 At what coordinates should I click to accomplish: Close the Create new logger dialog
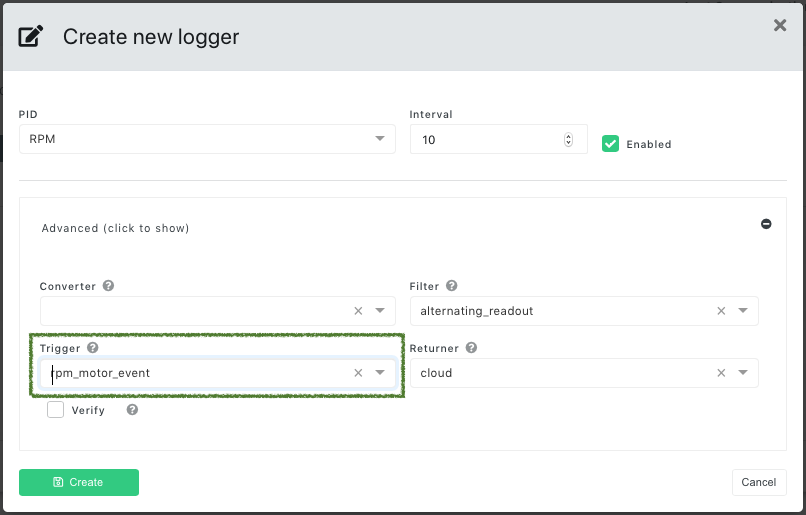pyautogui.click(x=780, y=25)
